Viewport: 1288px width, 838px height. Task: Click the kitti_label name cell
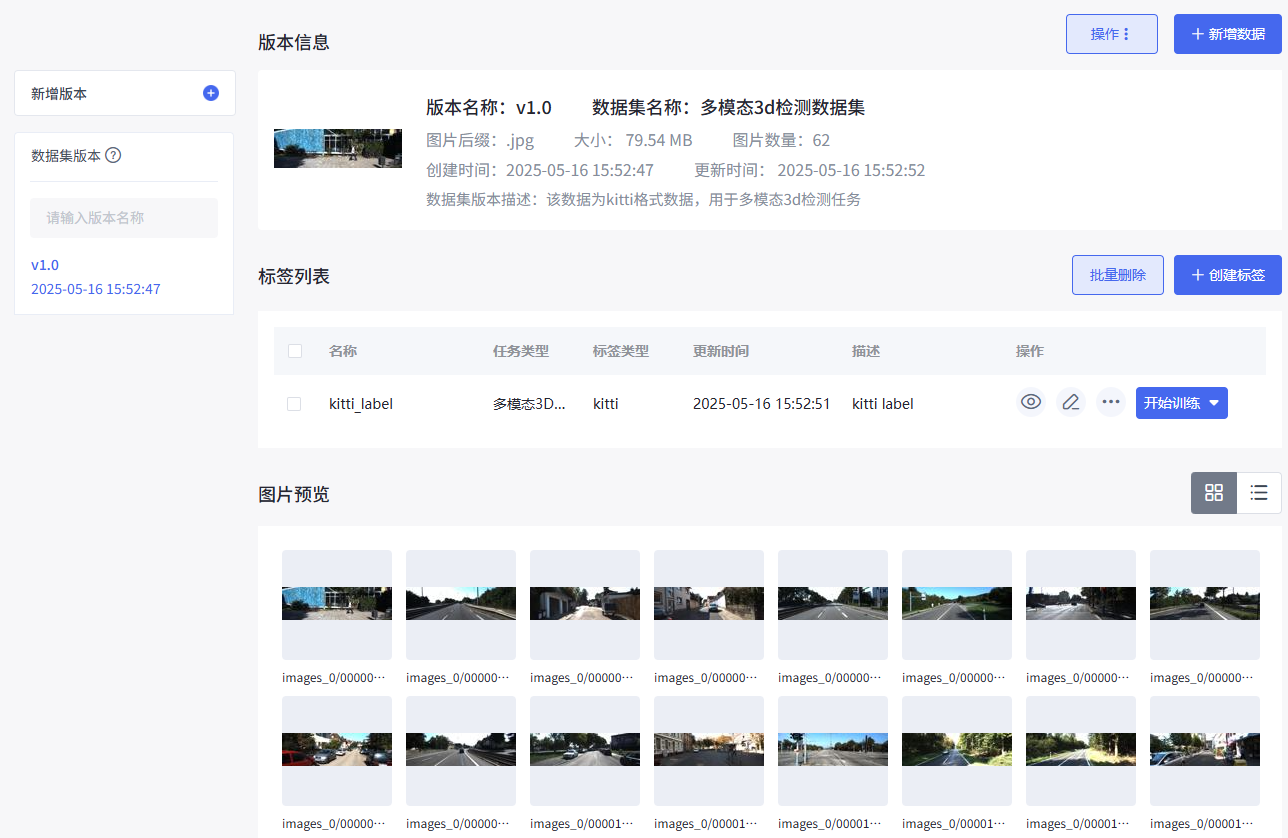(x=361, y=404)
